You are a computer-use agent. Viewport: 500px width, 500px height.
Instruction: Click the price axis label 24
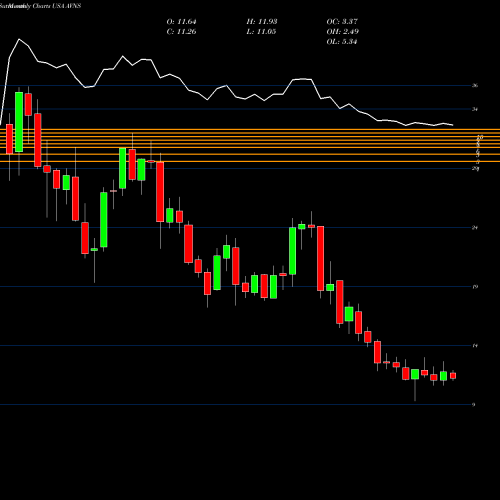(475, 228)
